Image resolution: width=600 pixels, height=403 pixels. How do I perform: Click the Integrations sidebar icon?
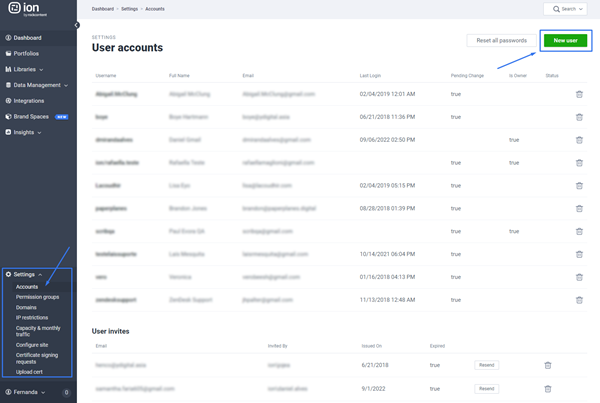click(9, 101)
